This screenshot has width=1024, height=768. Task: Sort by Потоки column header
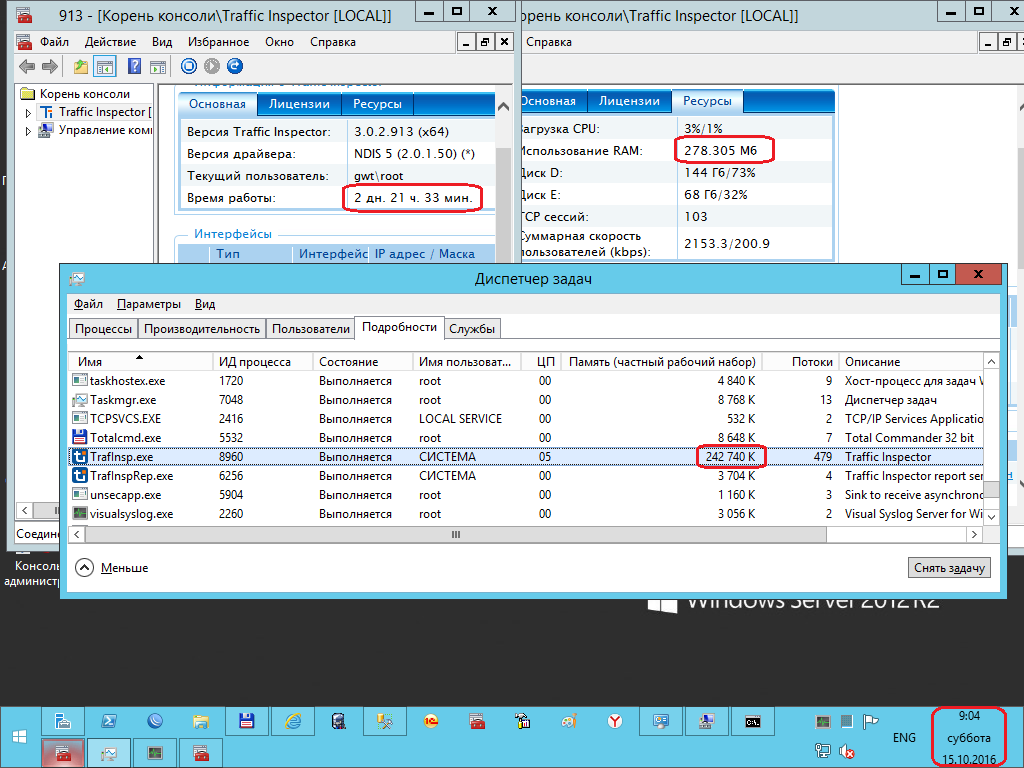click(x=801, y=361)
